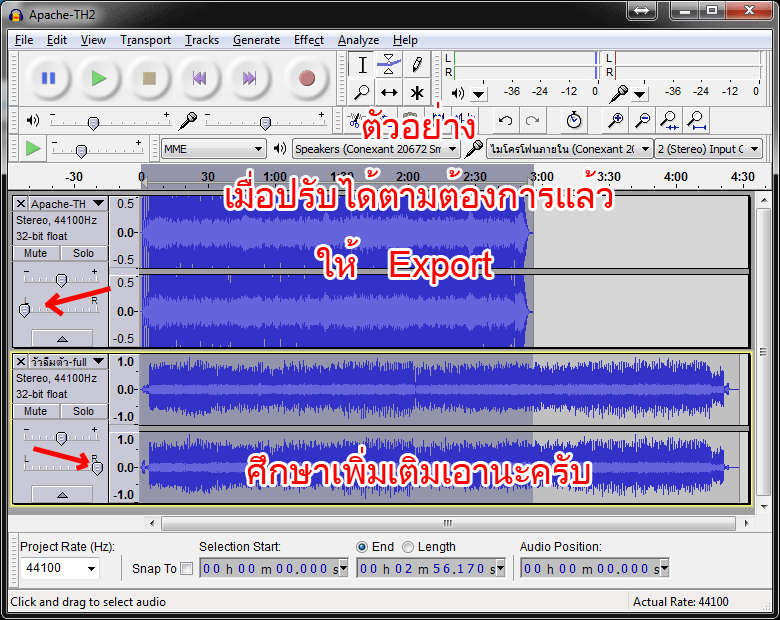Click the Apache-TH track gain slider
The image size is (780, 620).
[x=61, y=281]
